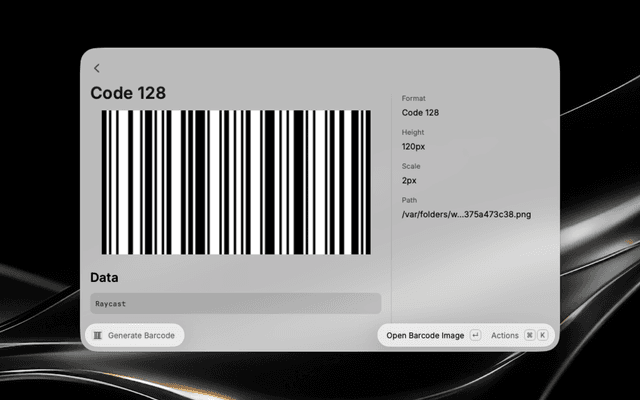This screenshot has width=640, height=400.
Task: Click the barcode icon beside Generate Barcode
Action: 98,336
